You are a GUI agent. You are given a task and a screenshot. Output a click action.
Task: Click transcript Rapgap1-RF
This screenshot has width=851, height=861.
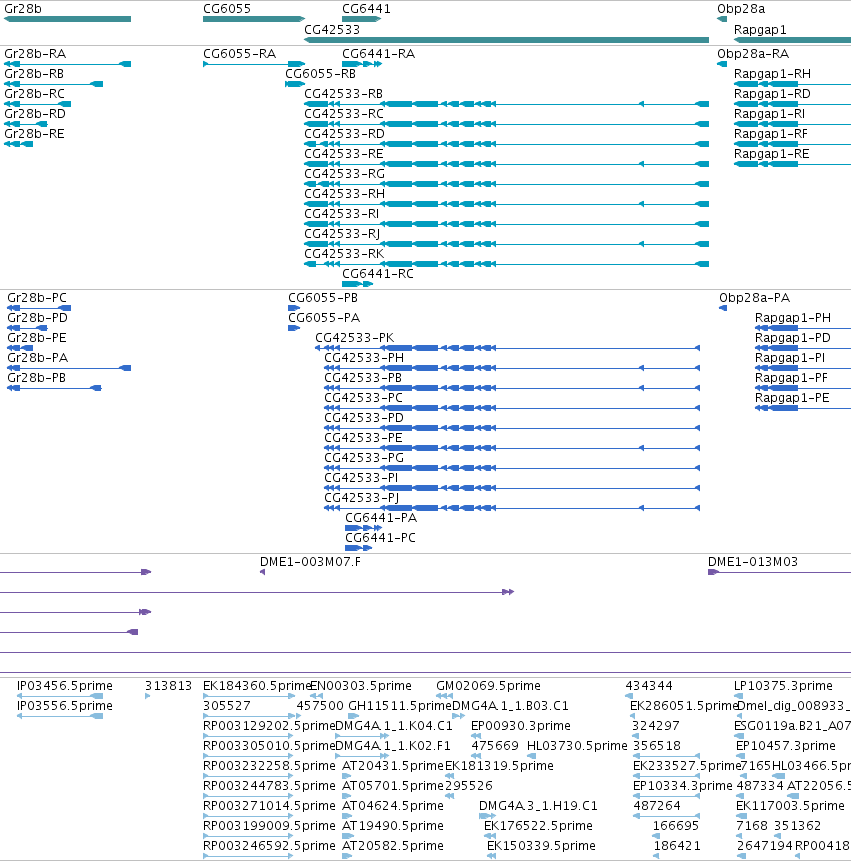[771, 134]
